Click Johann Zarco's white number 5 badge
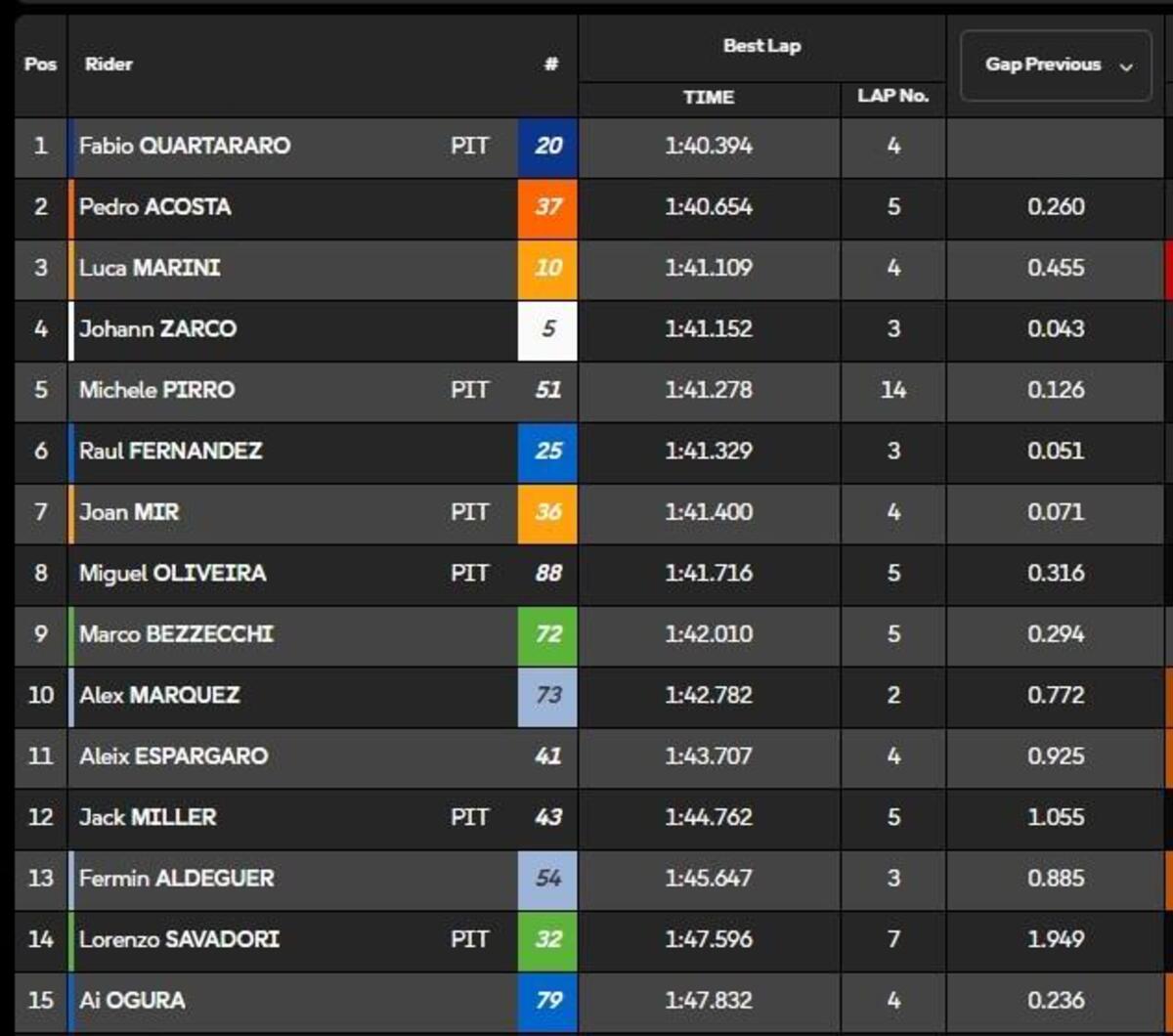1173x1036 pixels. pos(547,329)
